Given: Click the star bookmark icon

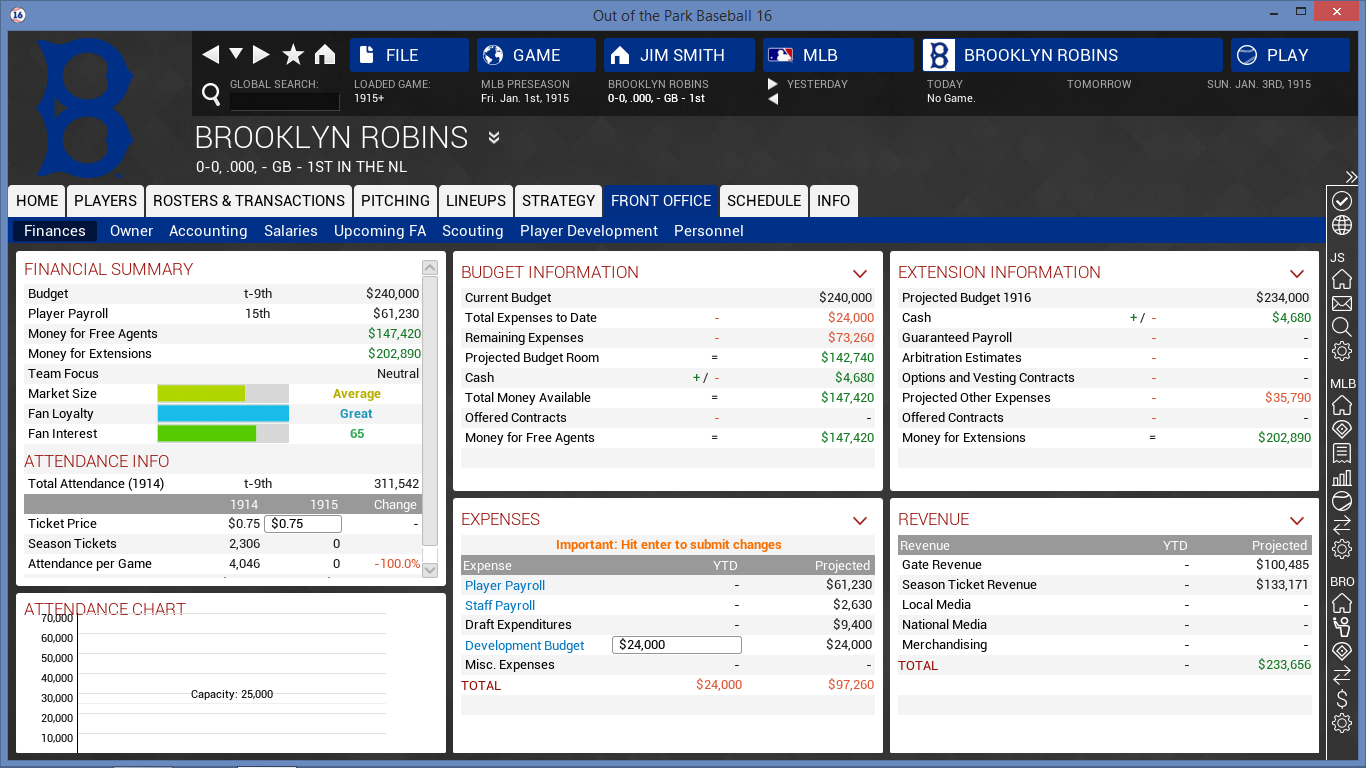Looking at the screenshot, I should (293, 54).
